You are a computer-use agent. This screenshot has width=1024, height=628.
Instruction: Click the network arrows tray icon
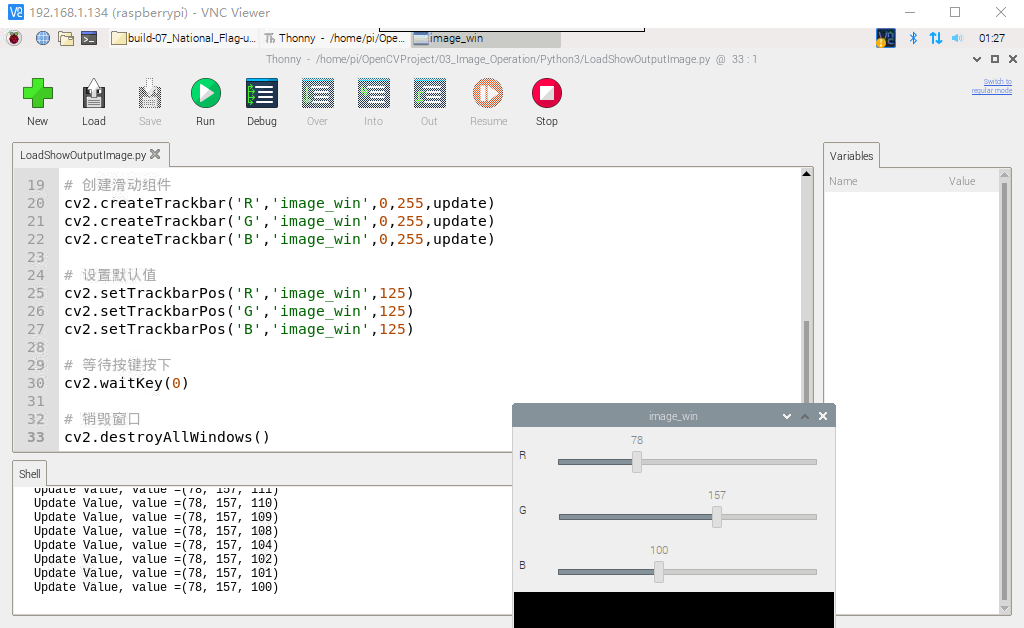point(936,39)
